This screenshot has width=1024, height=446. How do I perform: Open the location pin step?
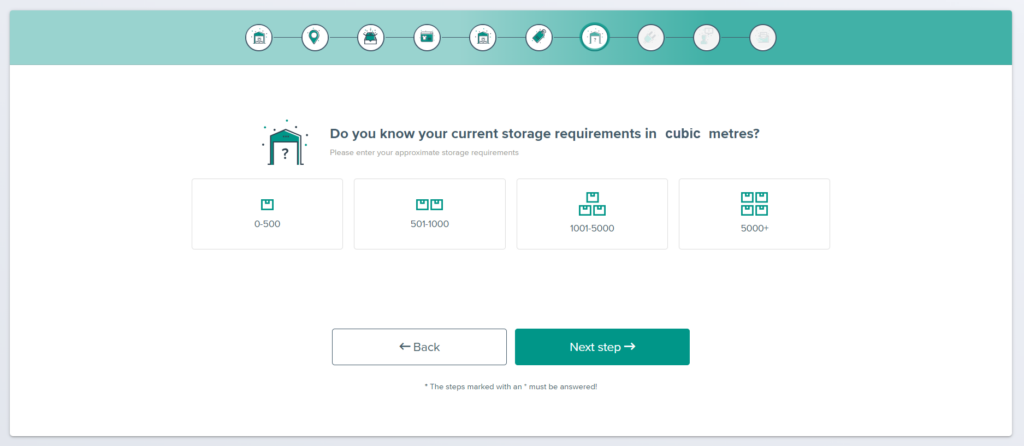315,37
